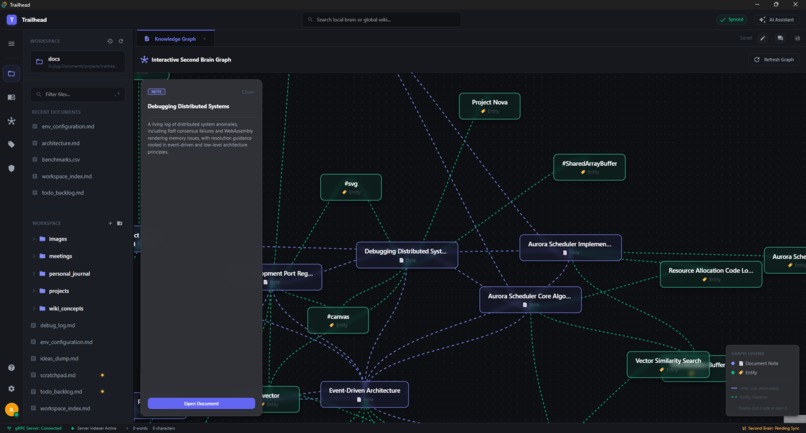
Task: Open the AI Assistant
Action: [777, 20]
